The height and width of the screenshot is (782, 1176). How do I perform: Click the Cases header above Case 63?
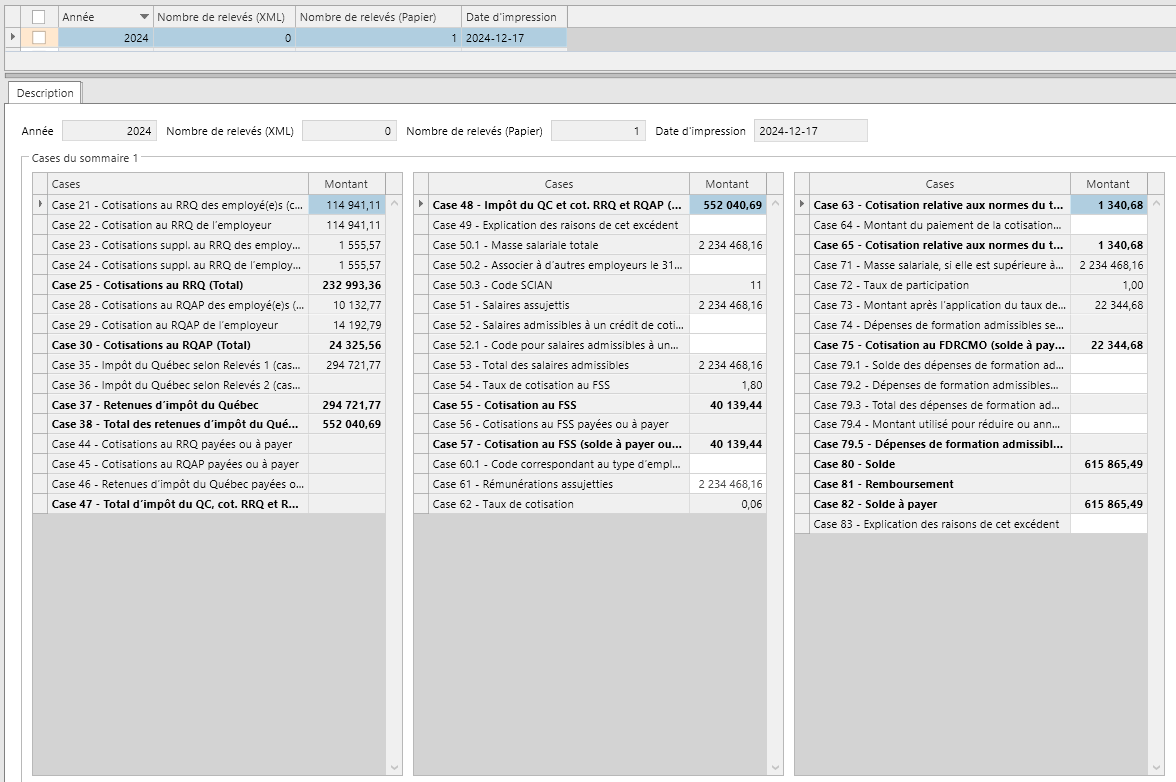pos(940,184)
